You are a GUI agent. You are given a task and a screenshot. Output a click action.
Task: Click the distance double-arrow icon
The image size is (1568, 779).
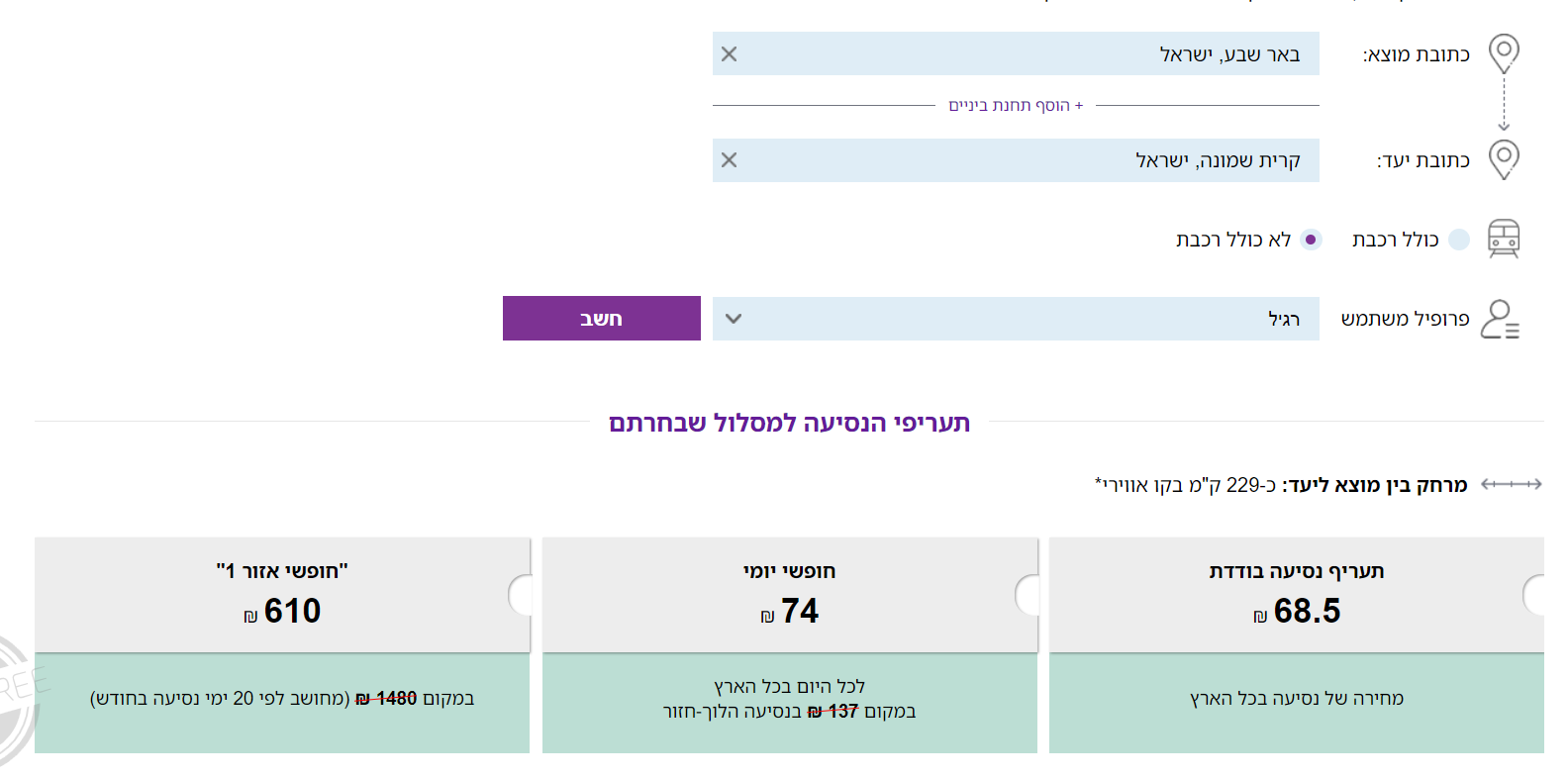[x=1511, y=484]
